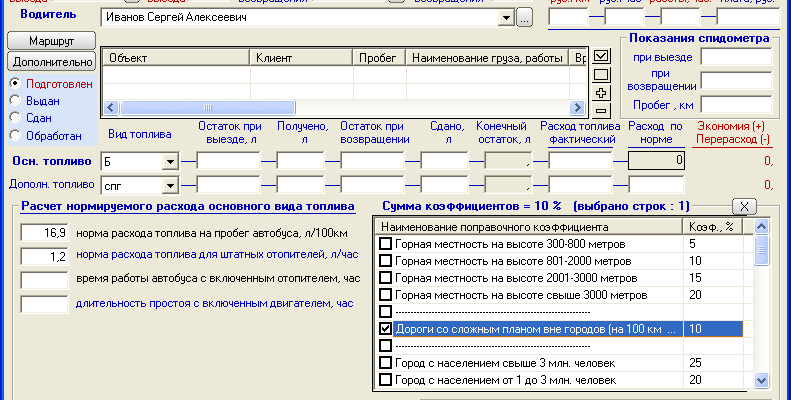Viewport: 791px width, 400px height.
Task: Click the ellipsis browse button next to driver
Action: click(526, 18)
